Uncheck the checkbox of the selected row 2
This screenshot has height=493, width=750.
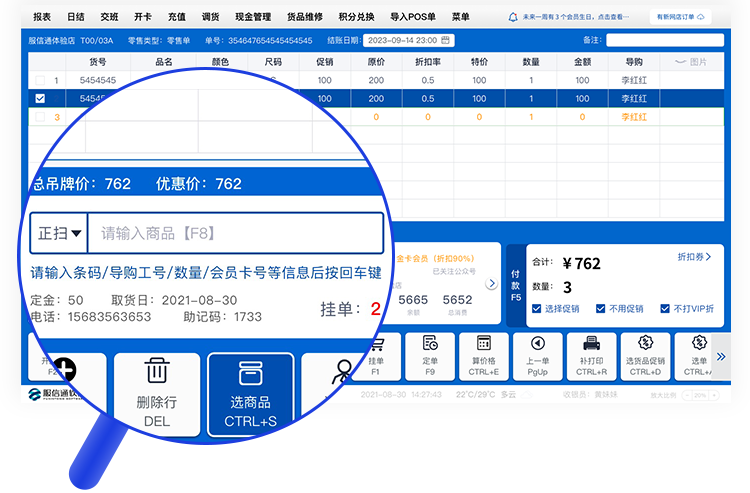(x=40, y=99)
